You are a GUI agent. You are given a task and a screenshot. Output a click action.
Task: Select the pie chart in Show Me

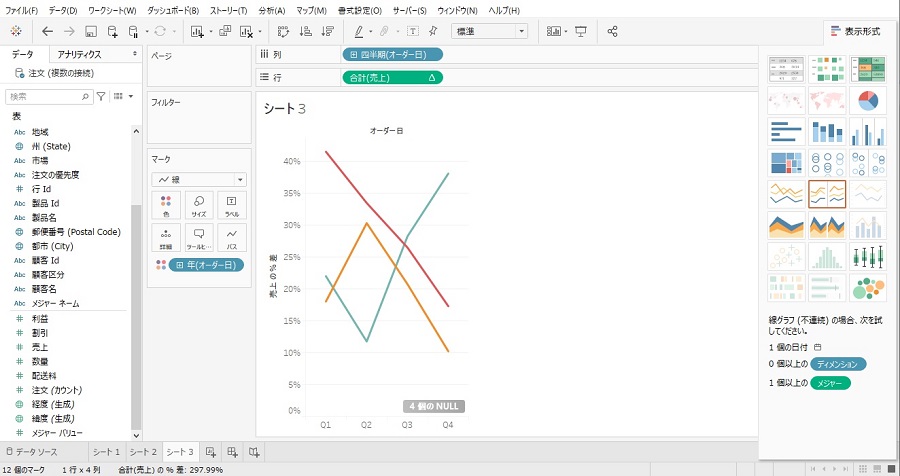tap(868, 100)
